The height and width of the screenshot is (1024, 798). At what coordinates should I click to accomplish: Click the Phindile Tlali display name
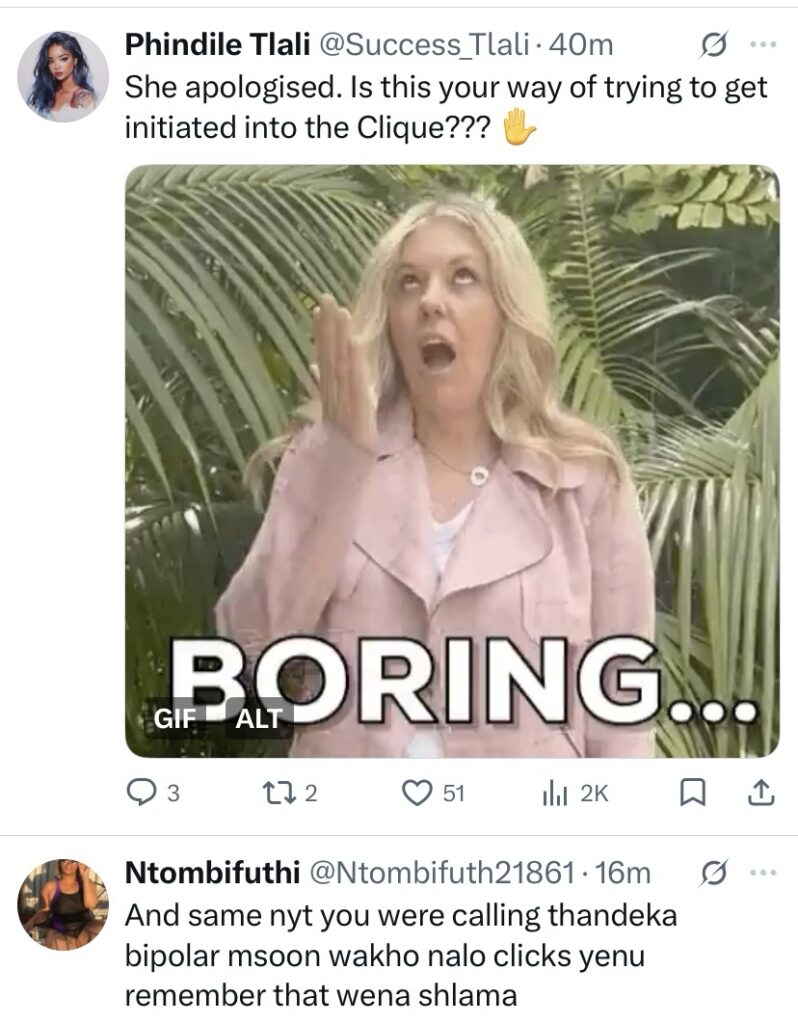(x=217, y=45)
